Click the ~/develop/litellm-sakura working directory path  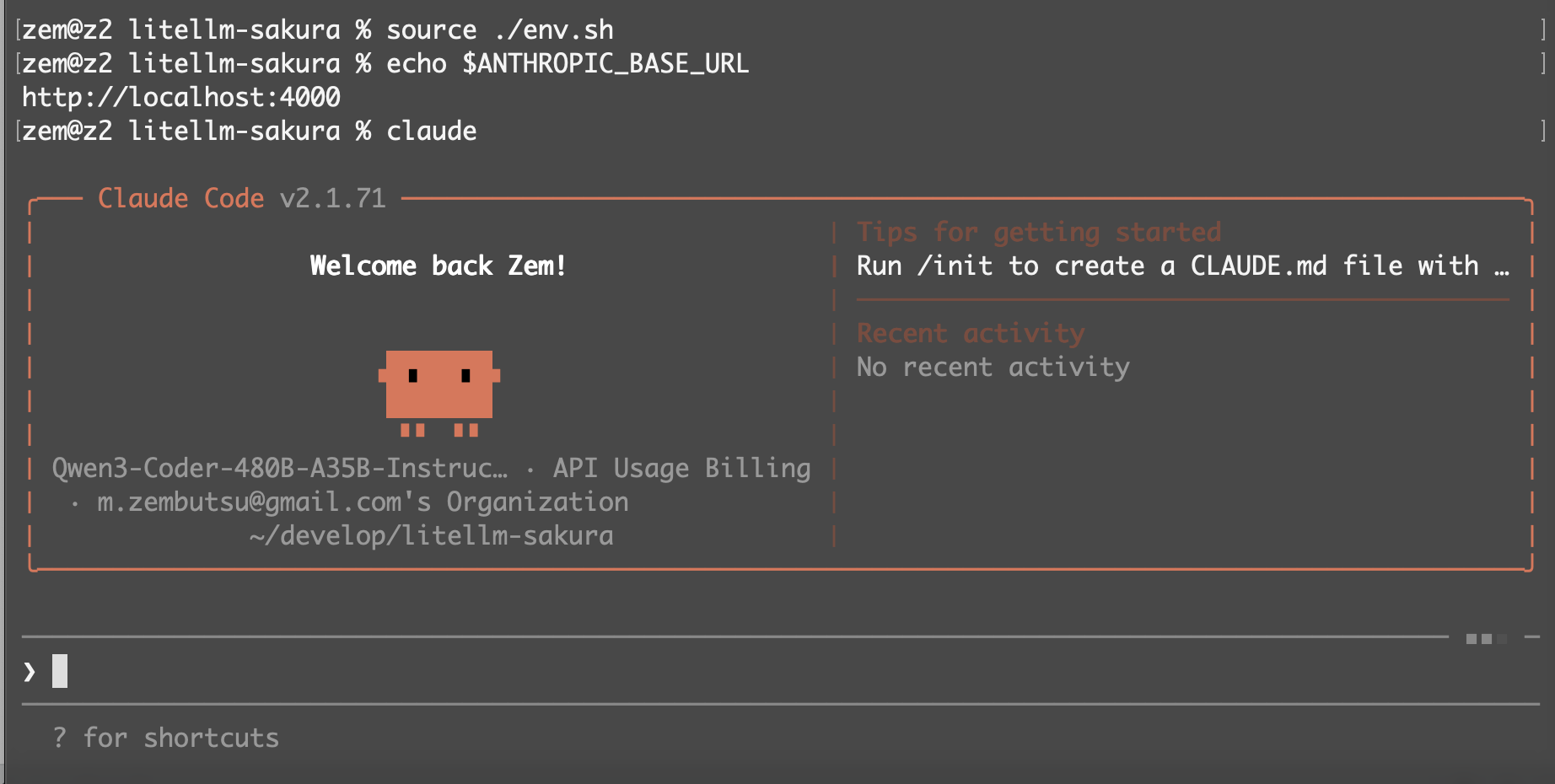tap(431, 536)
